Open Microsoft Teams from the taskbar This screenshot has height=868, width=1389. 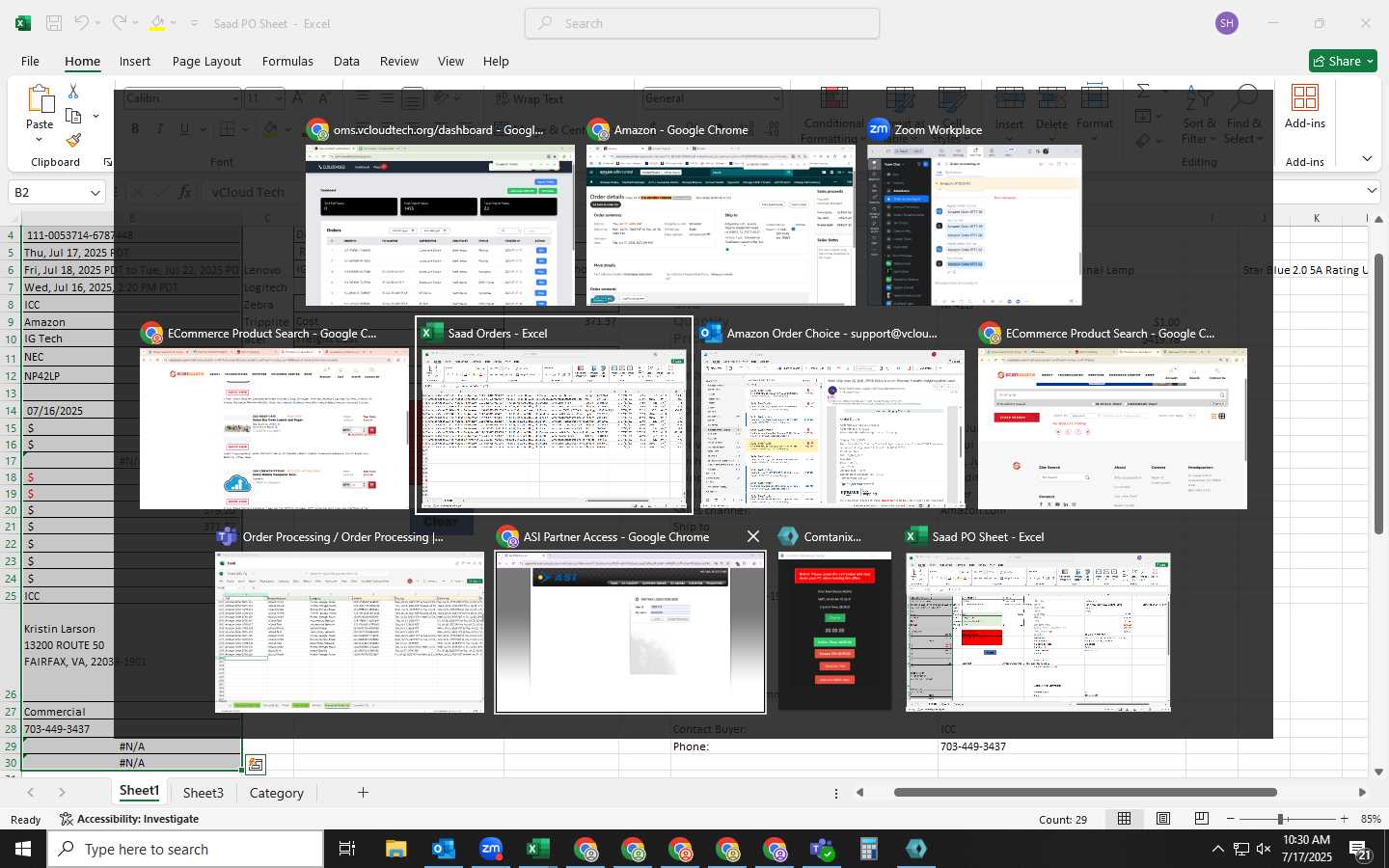click(x=822, y=849)
